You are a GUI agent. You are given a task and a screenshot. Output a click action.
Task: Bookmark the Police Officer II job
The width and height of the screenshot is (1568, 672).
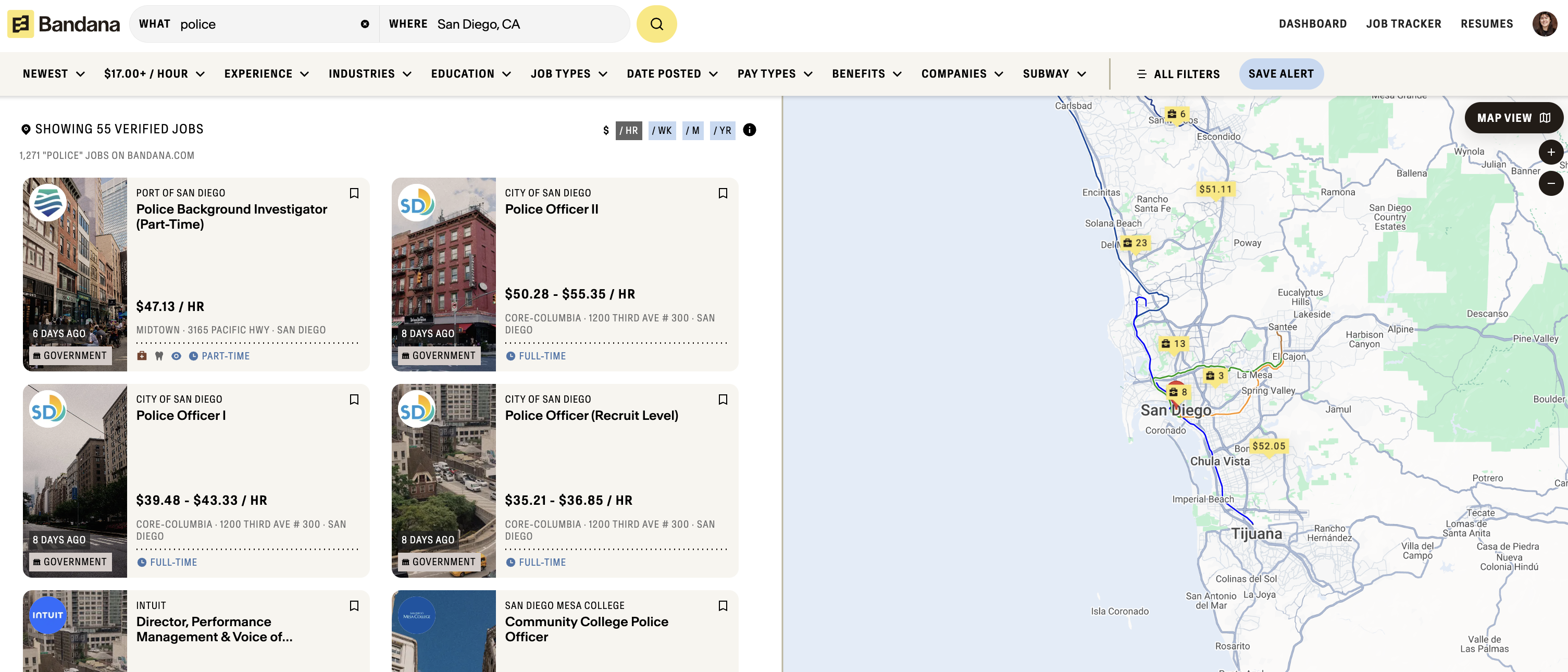(723, 193)
